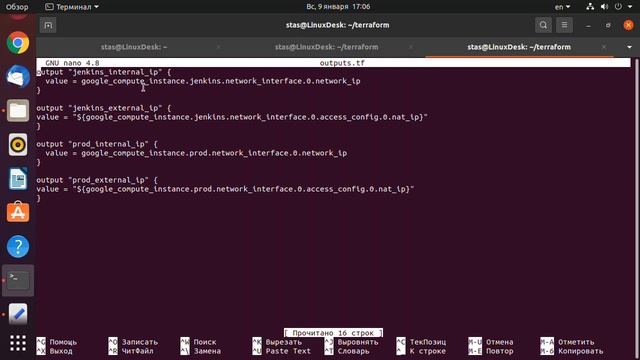Click the GNU nano 4.8 version label
The image size is (640, 360).
72,63
